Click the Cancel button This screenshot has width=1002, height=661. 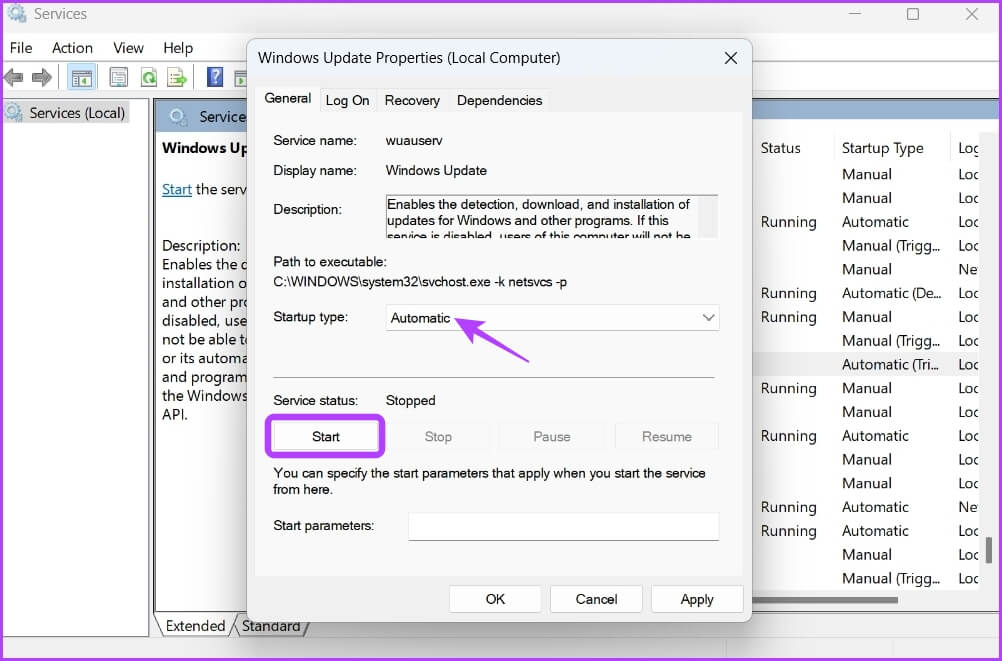coord(596,599)
